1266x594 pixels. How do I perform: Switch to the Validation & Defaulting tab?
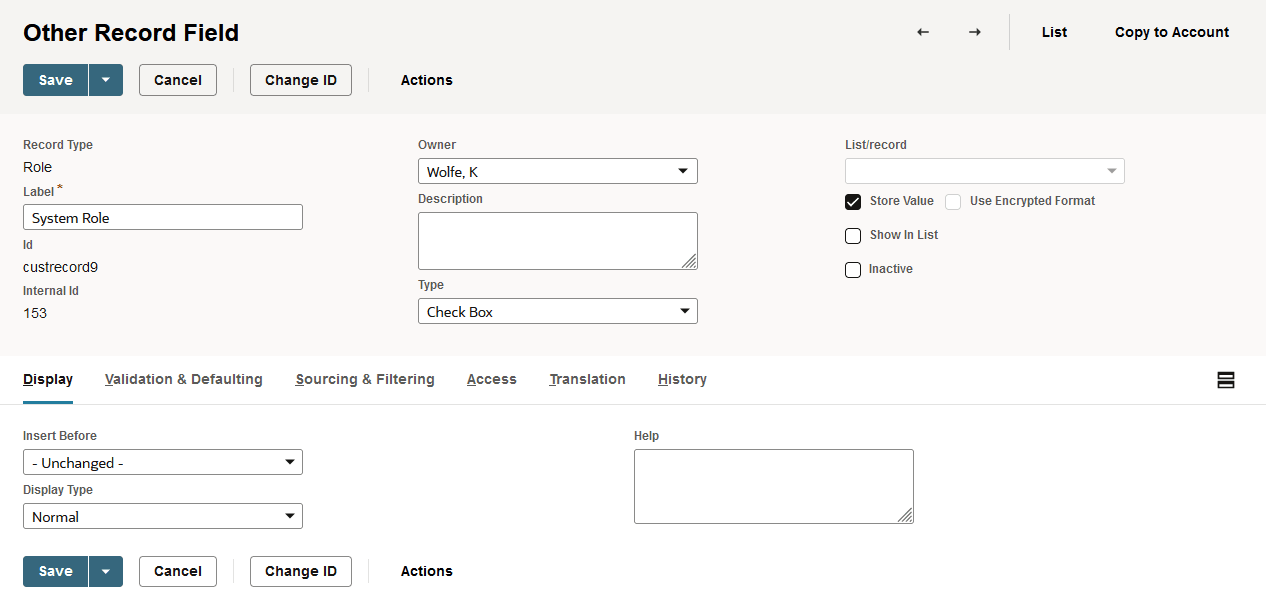coord(184,380)
